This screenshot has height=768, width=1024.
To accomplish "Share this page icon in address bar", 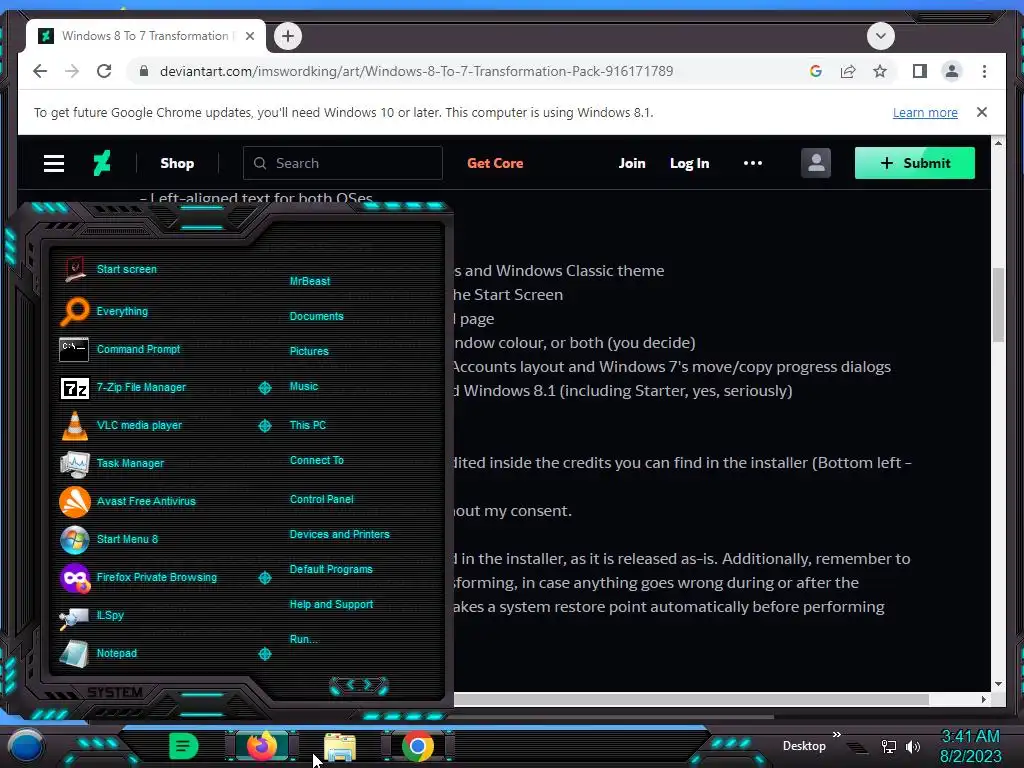I will pyautogui.click(x=848, y=71).
